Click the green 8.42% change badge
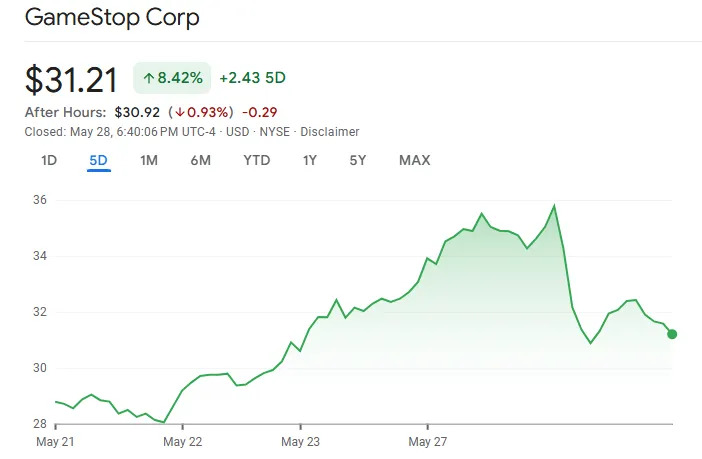This screenshot has height=459, width=702. tap(172, 78)
